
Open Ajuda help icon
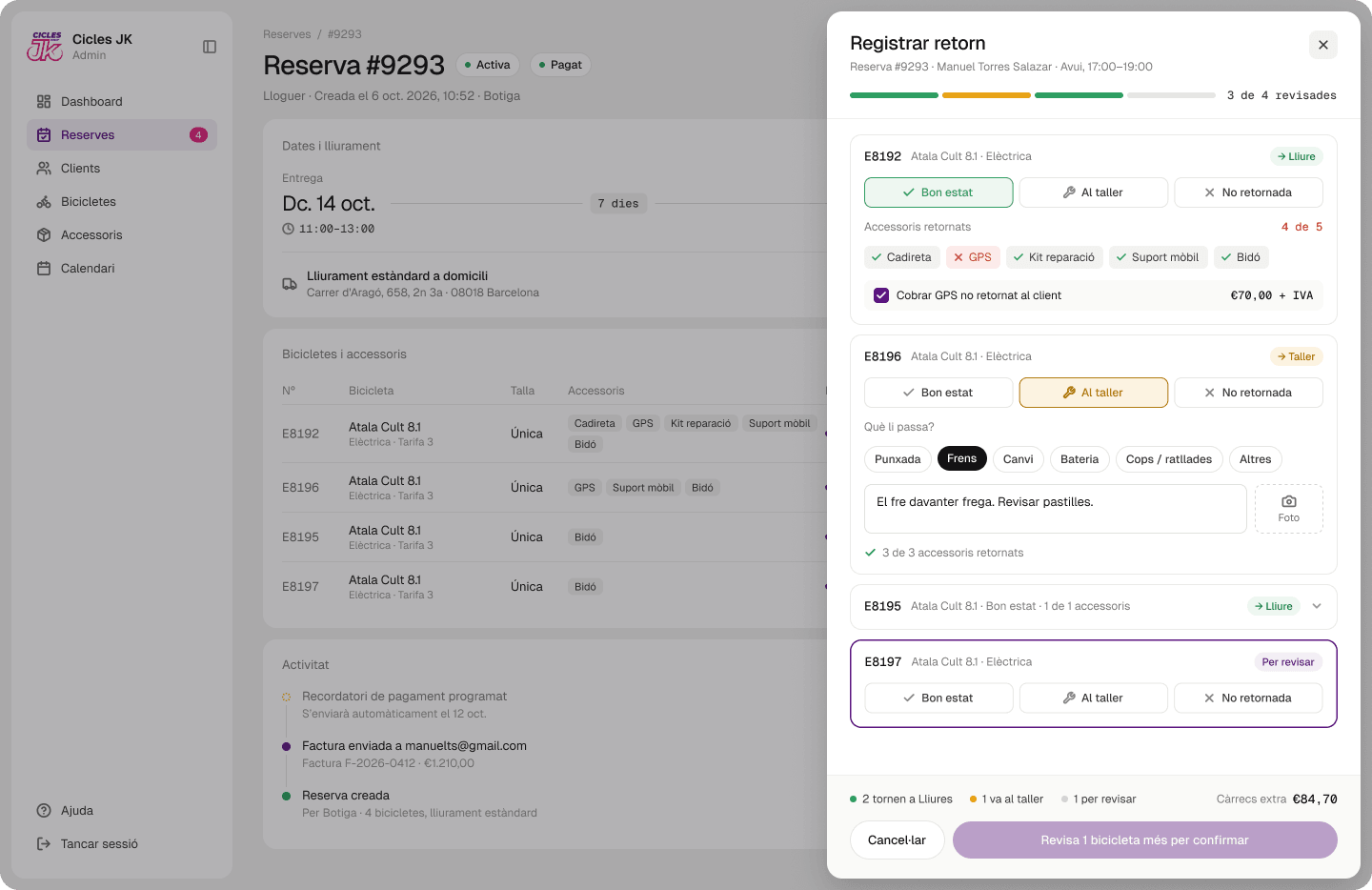click(x=44, y=811)
